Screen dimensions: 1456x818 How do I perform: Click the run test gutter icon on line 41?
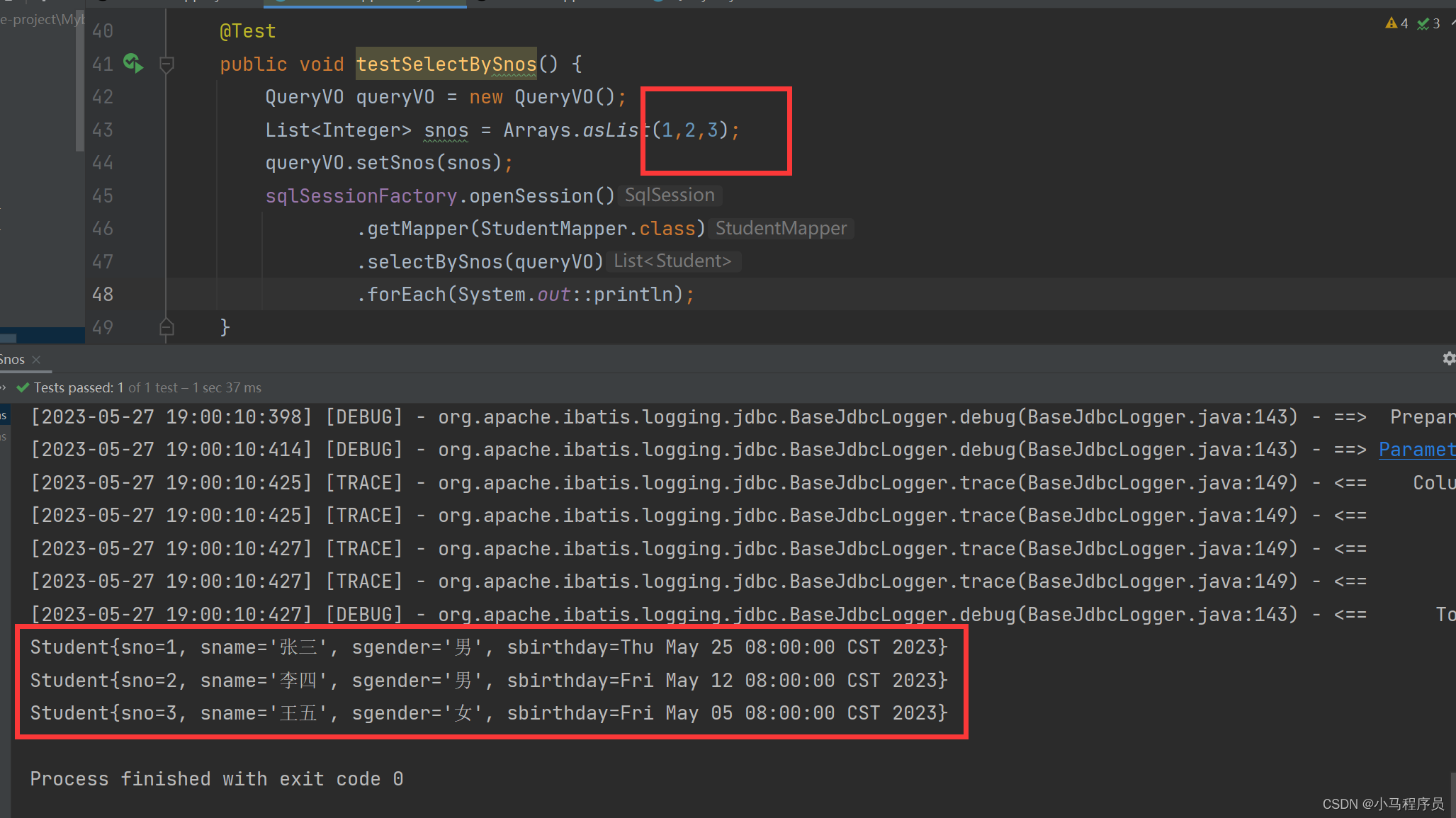132,64
